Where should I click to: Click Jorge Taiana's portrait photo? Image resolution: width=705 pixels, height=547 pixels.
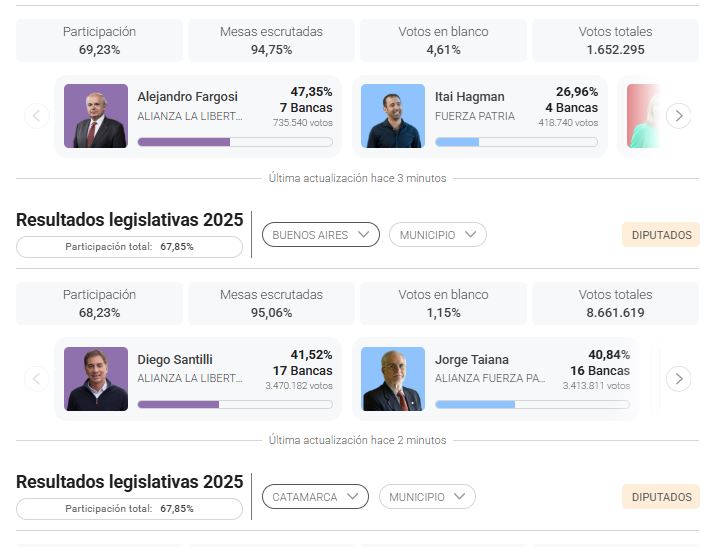393,379
